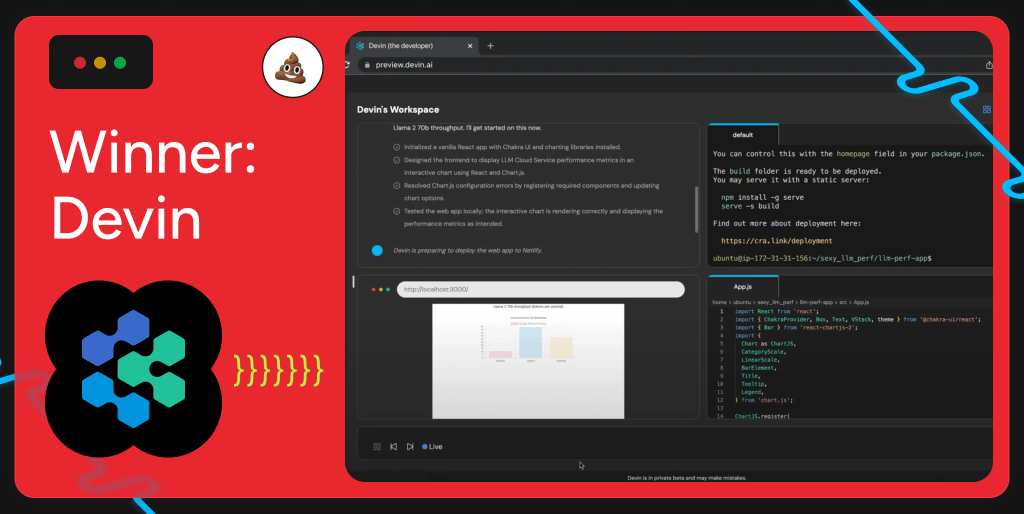Skip forward to next step
Viewport: 1024px width, 514px height.
coord(409,447)
